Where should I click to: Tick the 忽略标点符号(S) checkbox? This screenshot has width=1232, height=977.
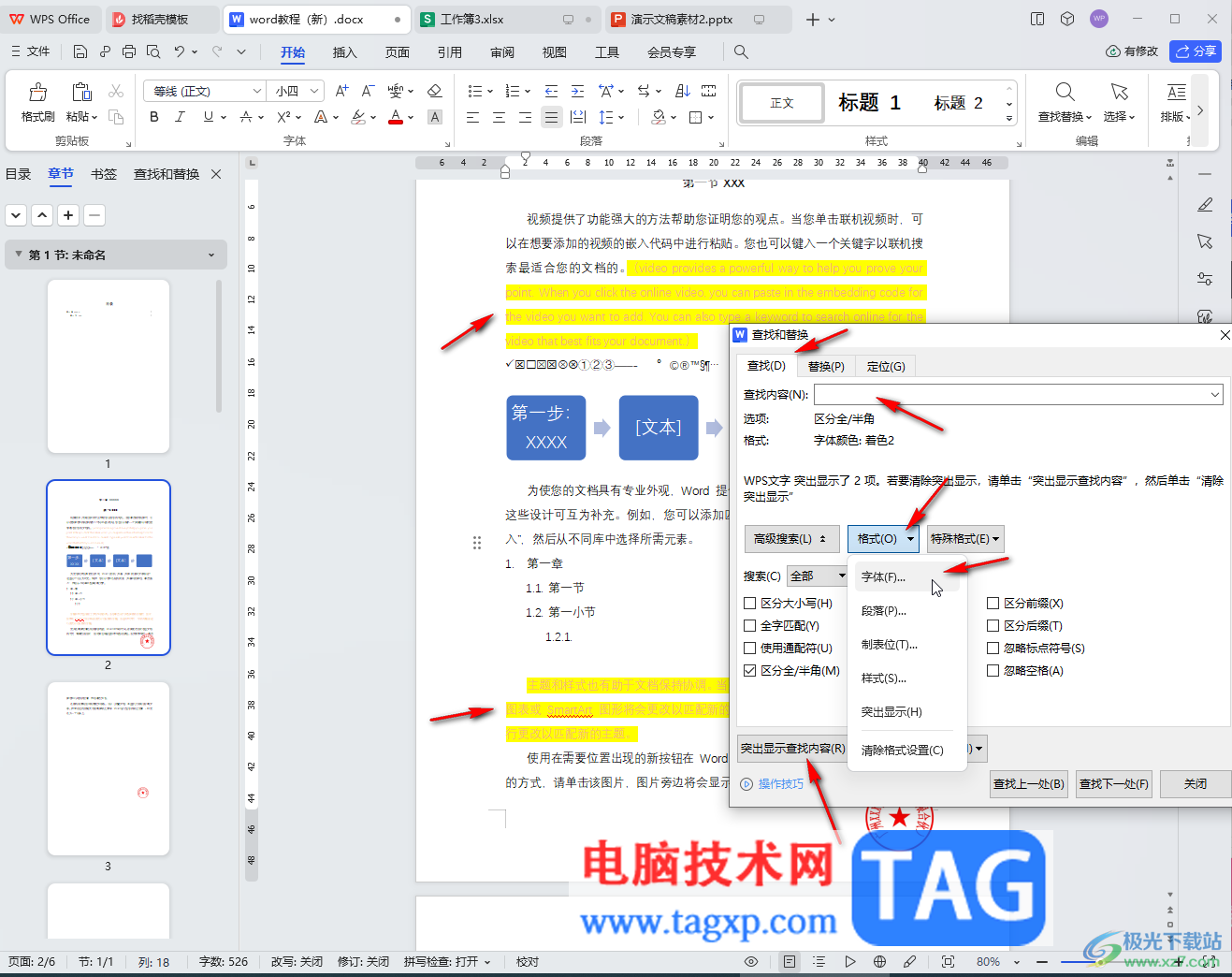[x=993, y=649]
